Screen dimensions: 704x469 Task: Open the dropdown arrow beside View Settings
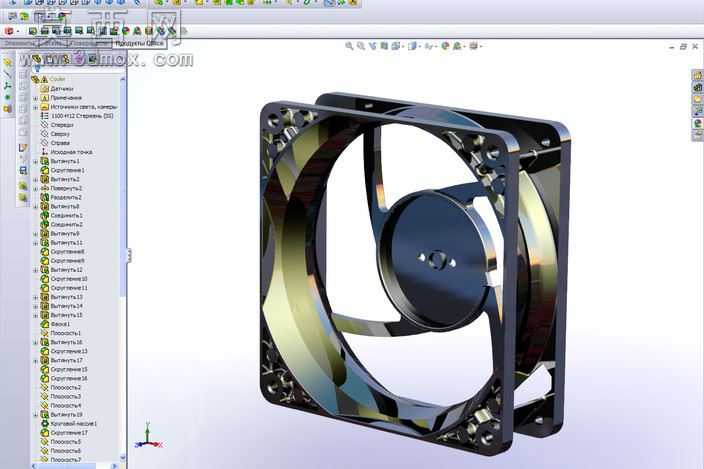(x=480, y=46)
